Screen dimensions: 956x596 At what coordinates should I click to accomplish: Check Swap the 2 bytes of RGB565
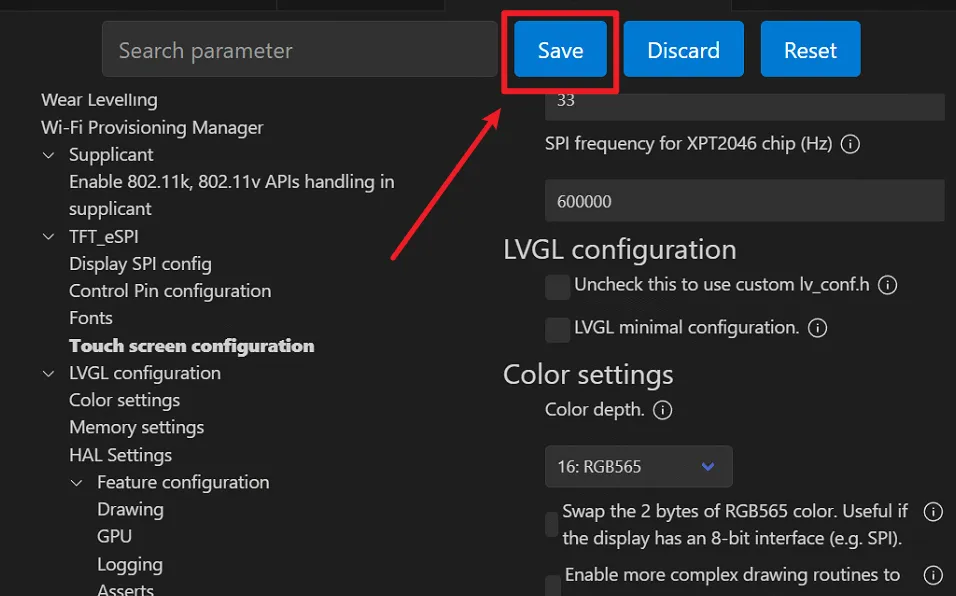pos(552,525)
